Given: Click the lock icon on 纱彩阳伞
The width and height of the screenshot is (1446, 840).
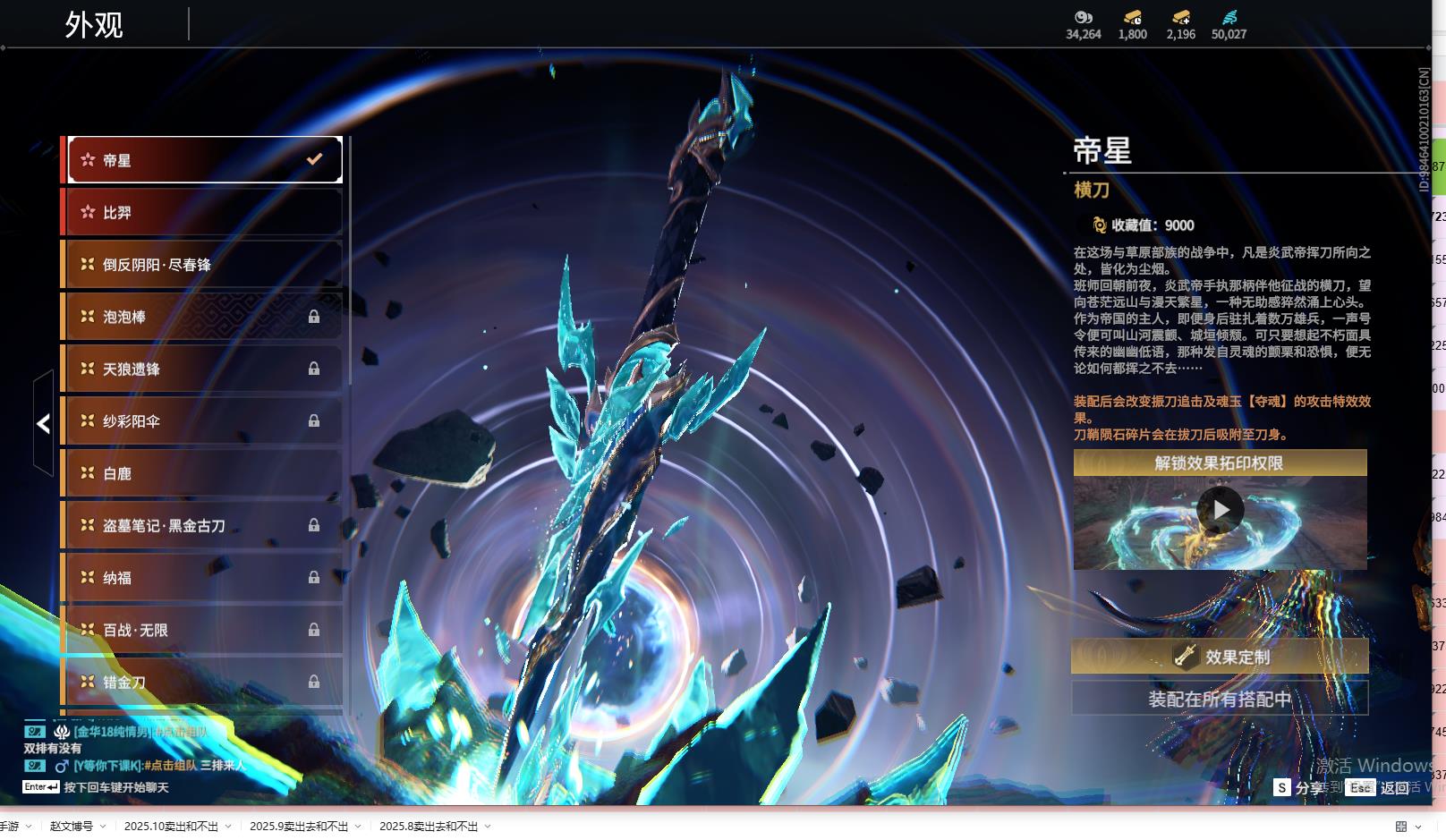Looking at the screenshot, I should [x=314, y=420].
